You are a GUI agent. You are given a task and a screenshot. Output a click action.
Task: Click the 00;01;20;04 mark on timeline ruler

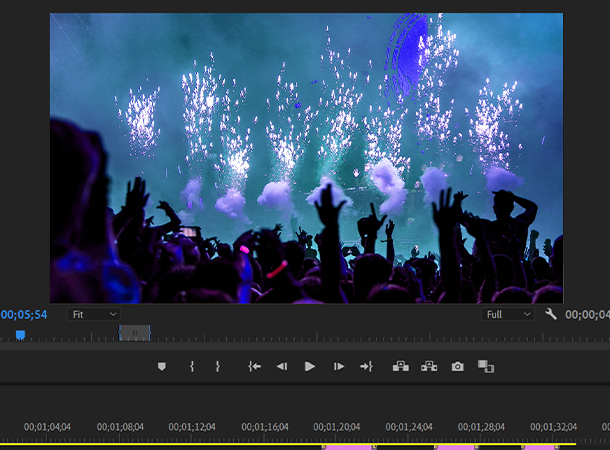(335, 427)
